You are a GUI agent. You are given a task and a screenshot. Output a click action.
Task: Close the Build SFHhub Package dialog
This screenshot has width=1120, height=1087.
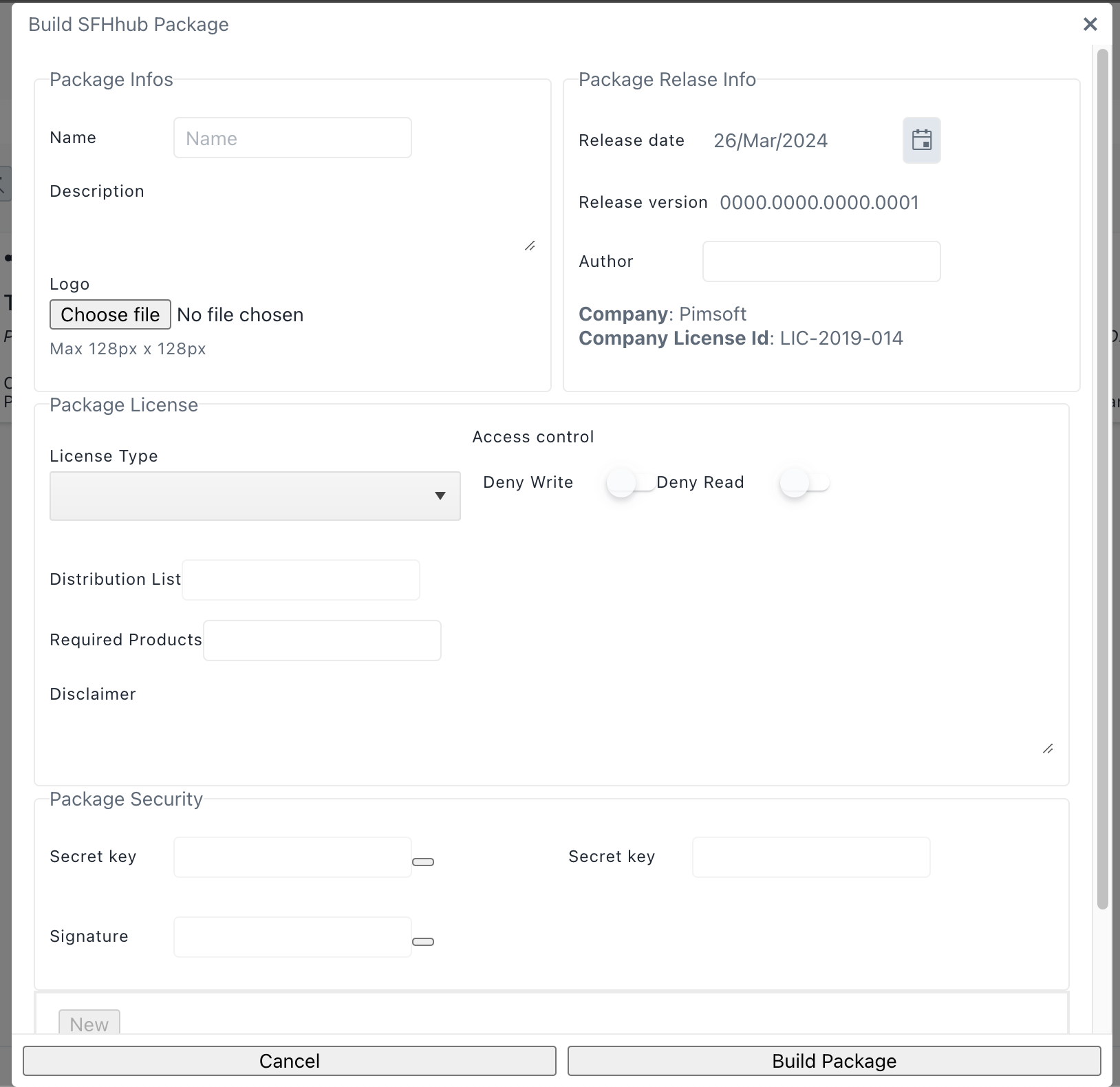[1090, 25]
